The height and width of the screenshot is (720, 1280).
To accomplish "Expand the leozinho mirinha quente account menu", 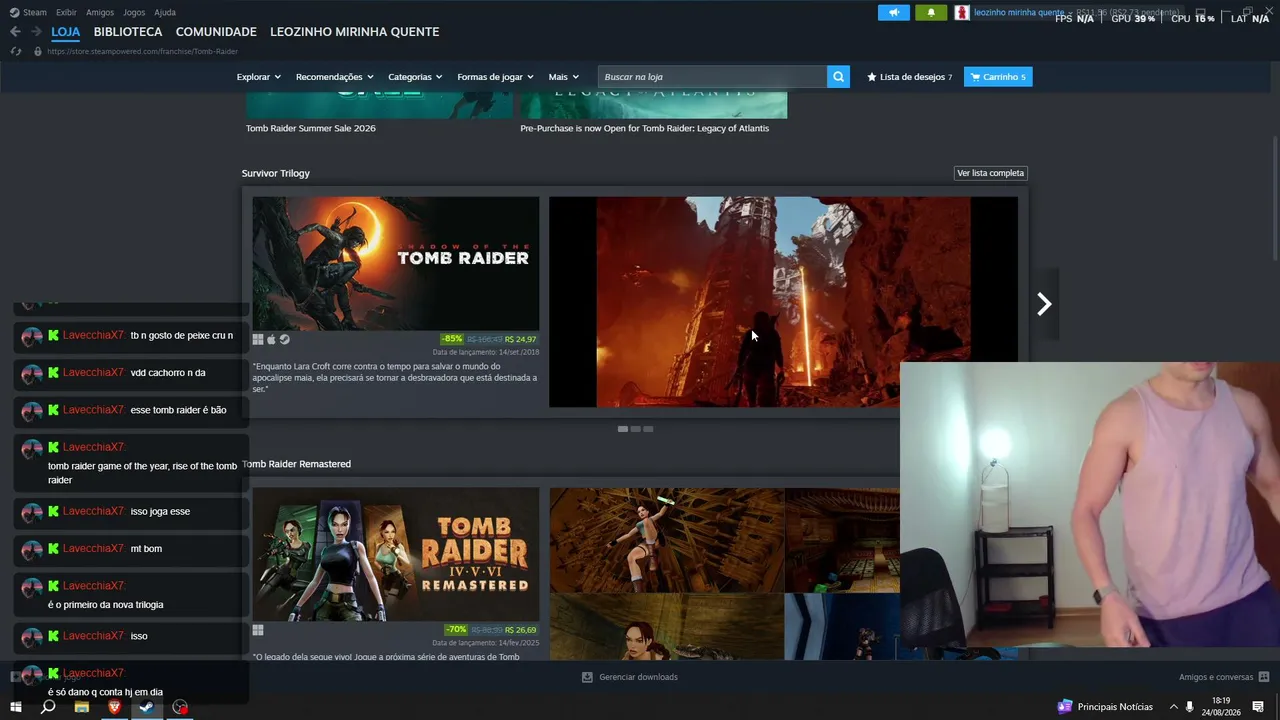I will click(1024, 13).
